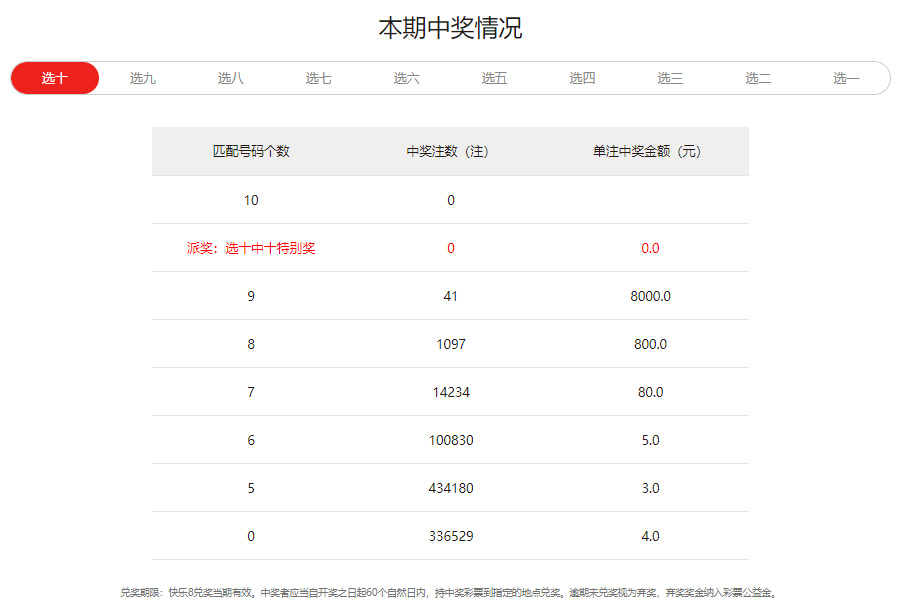Click match count cell 7
Viewport: 901px width, 614px height.
tap(251, 392)
